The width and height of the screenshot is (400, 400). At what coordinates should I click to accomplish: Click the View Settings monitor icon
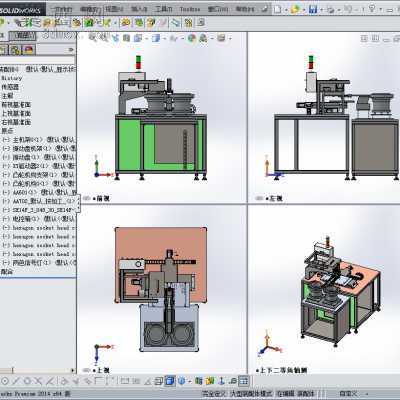click(221, 38)
